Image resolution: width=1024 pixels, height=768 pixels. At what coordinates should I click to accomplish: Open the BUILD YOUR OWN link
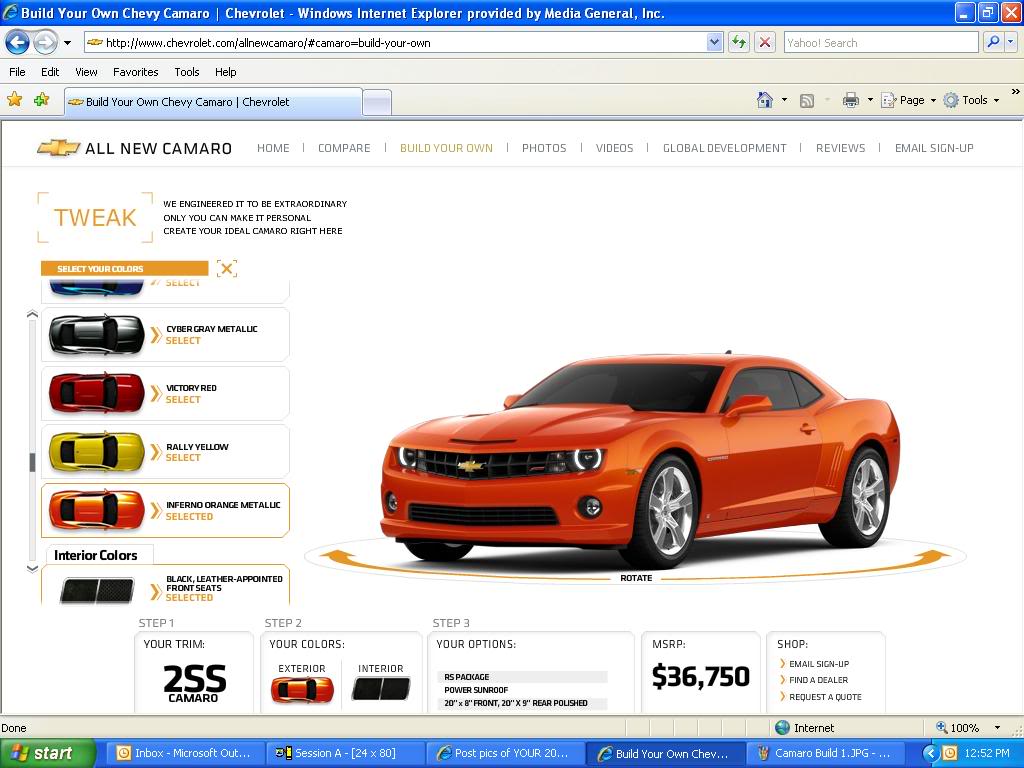(446, 148)
